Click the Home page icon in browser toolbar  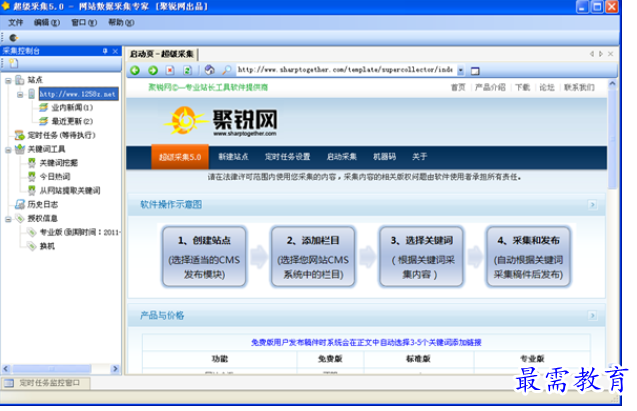(210, 70)
